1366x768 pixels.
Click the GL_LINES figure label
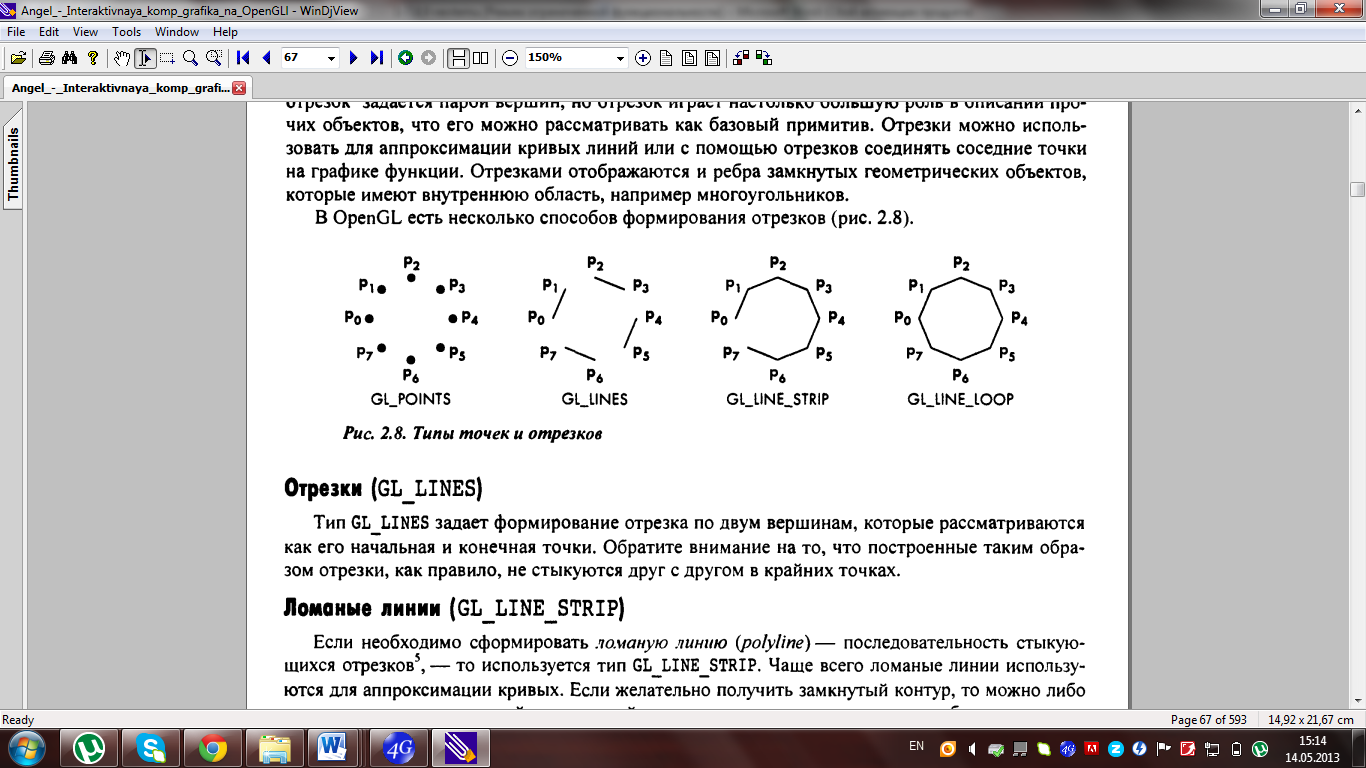tap(594, 399)
